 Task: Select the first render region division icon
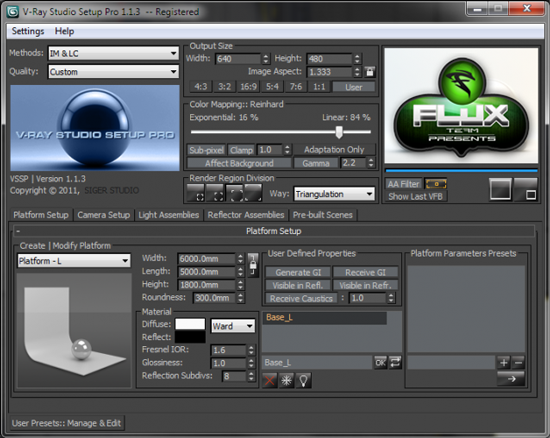196,193
